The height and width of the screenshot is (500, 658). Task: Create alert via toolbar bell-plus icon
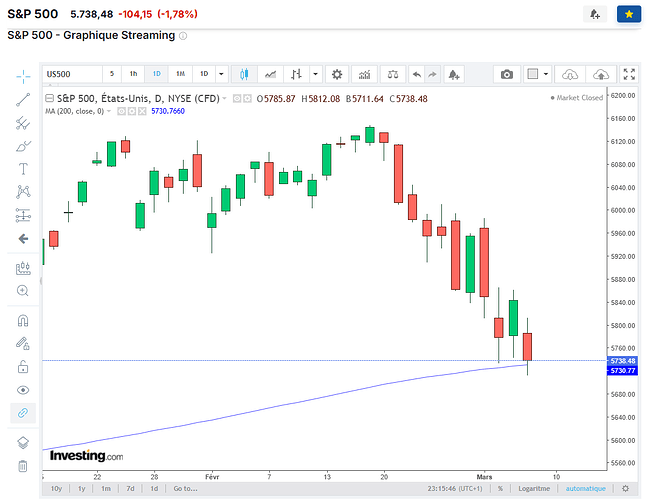click(x=454, y=74)
